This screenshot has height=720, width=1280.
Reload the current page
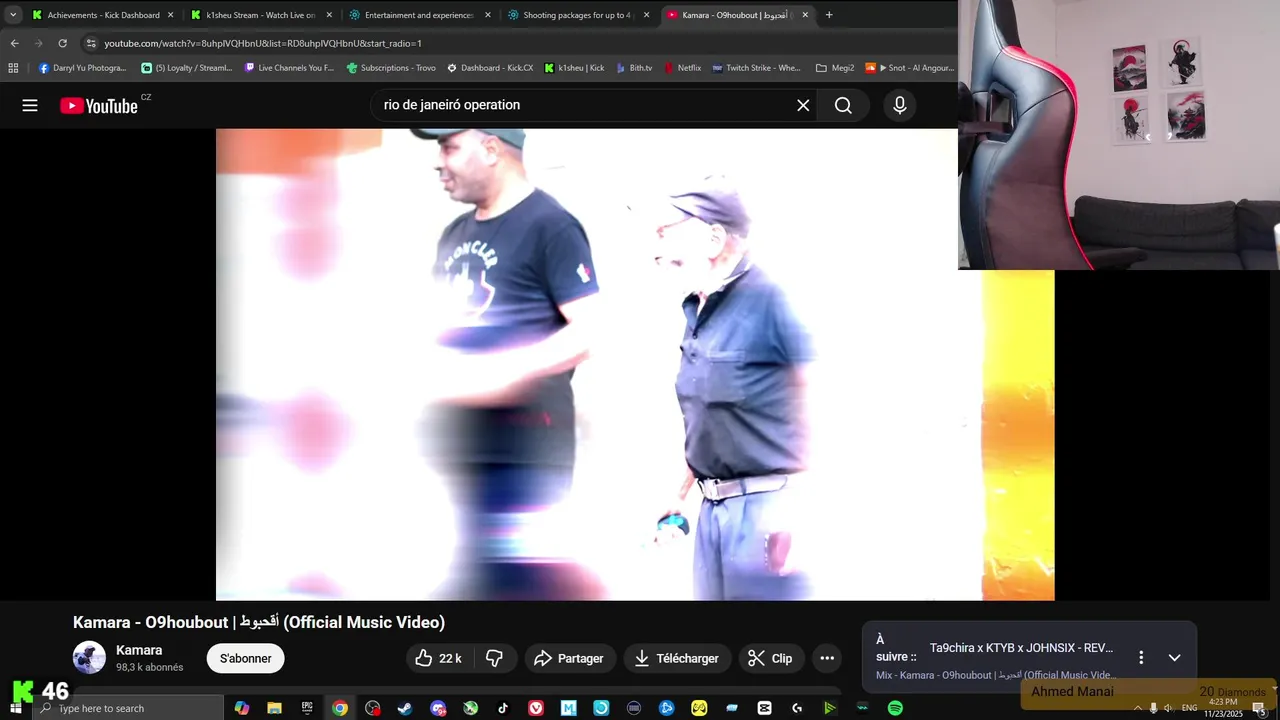[62, 43]
